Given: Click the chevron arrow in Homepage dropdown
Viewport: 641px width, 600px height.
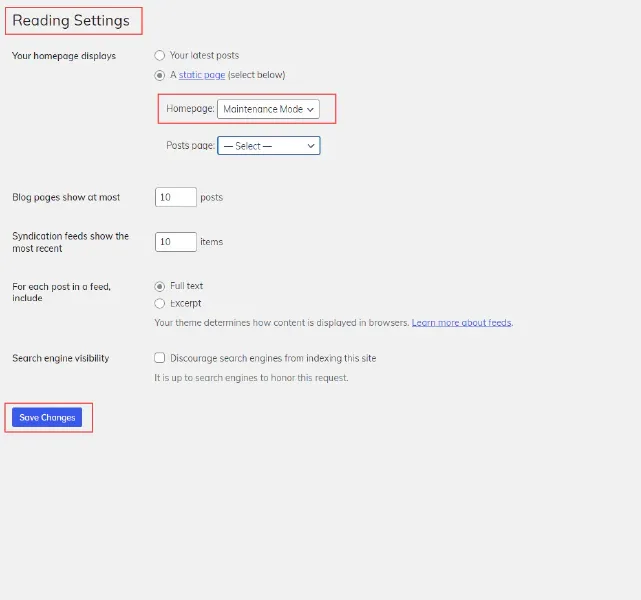Looking at the screenshot, I should (310, 110).
